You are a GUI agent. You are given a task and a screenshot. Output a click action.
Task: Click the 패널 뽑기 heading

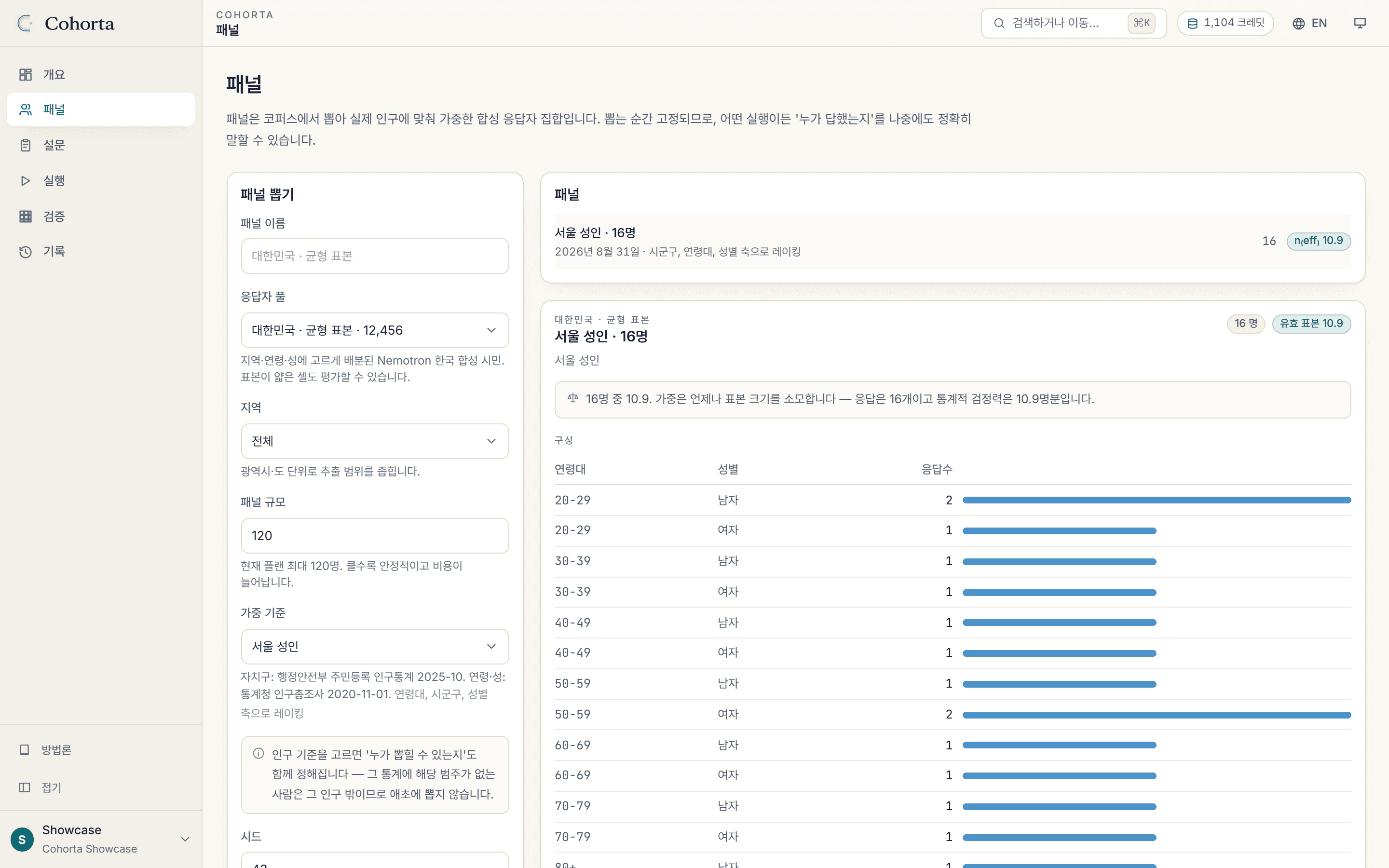pos(267,195)
